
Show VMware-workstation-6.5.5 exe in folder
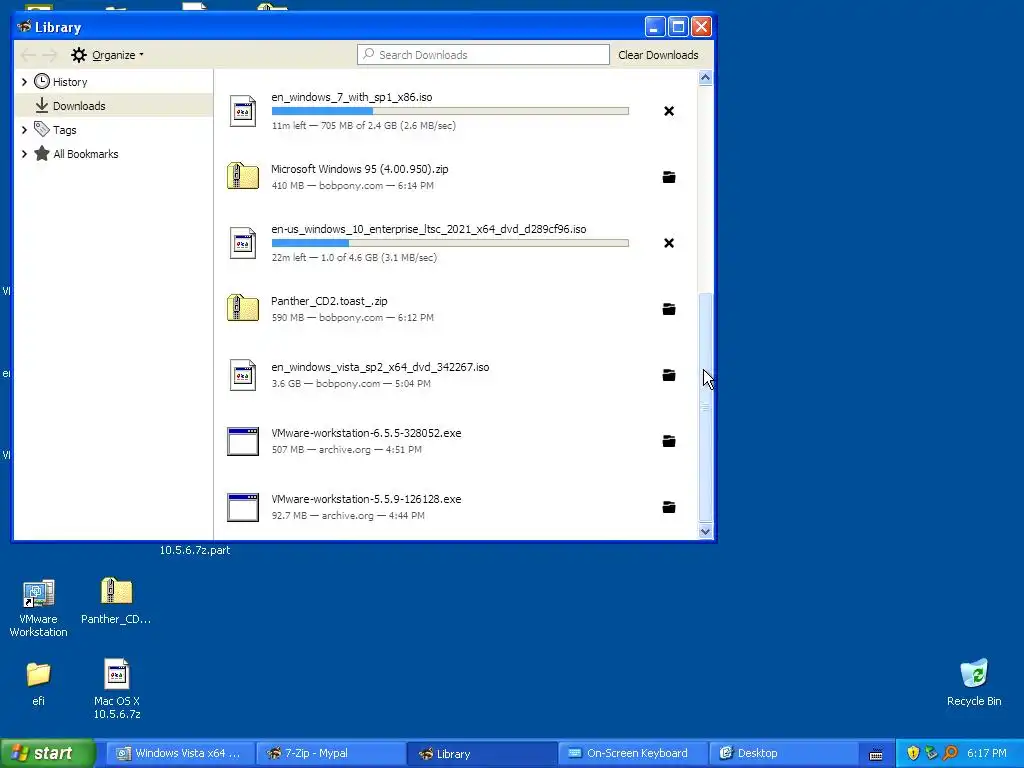[x=669, y=441]
